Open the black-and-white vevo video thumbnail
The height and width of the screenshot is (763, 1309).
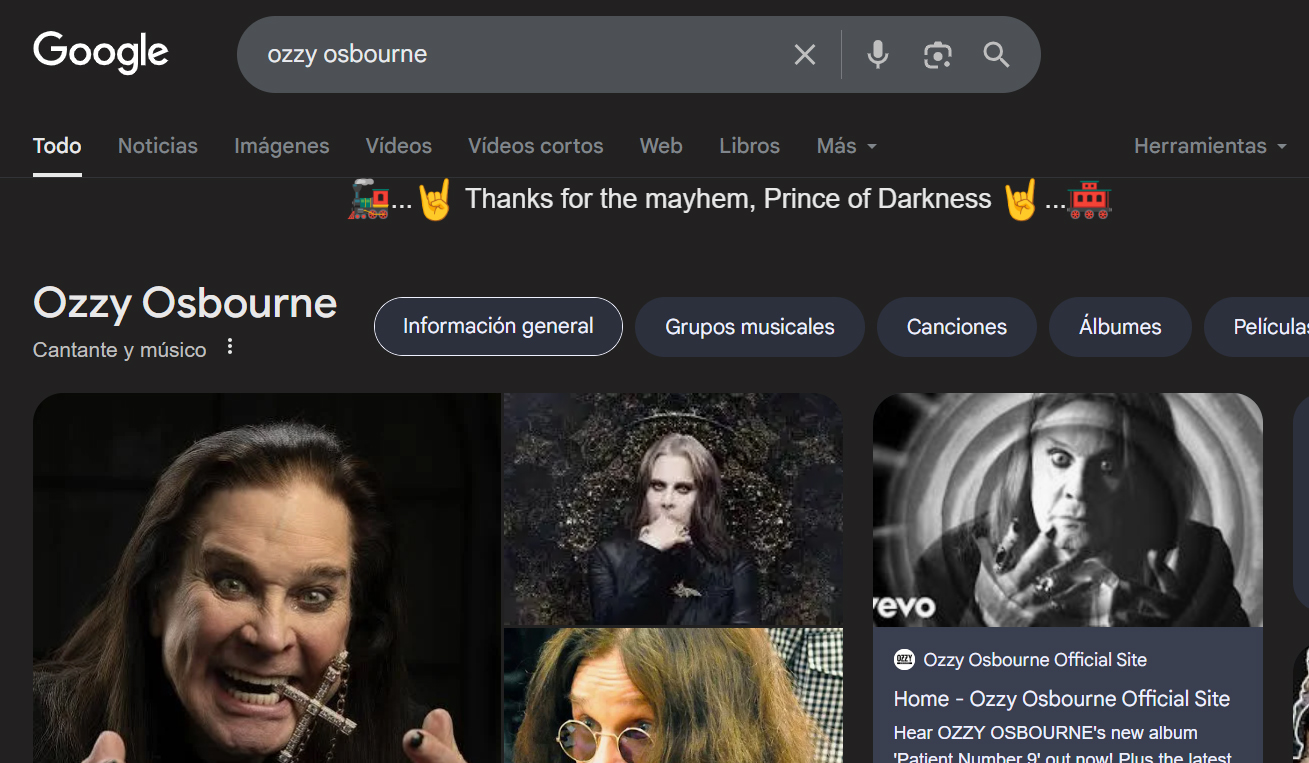1068,510
